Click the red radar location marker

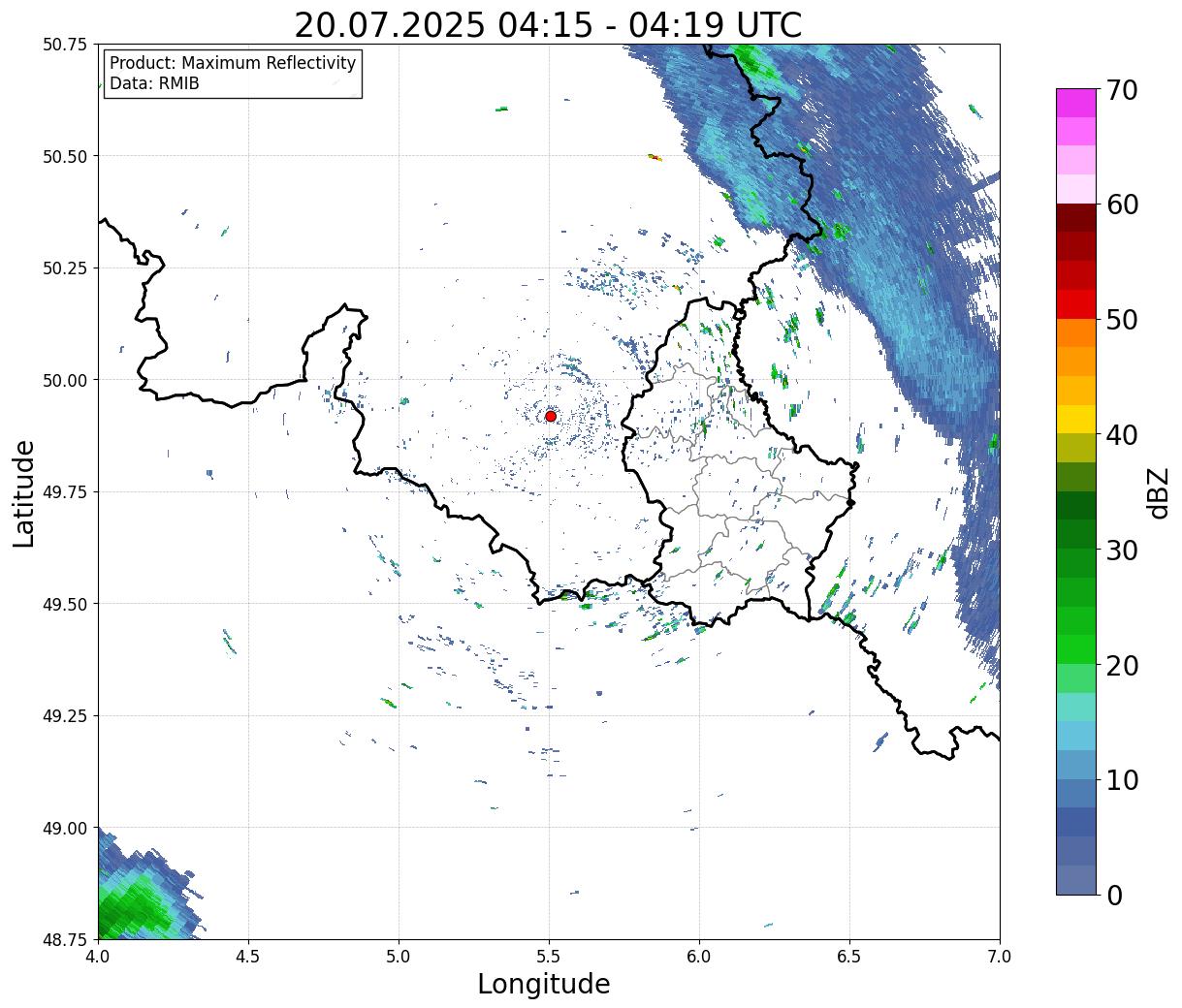551,416
